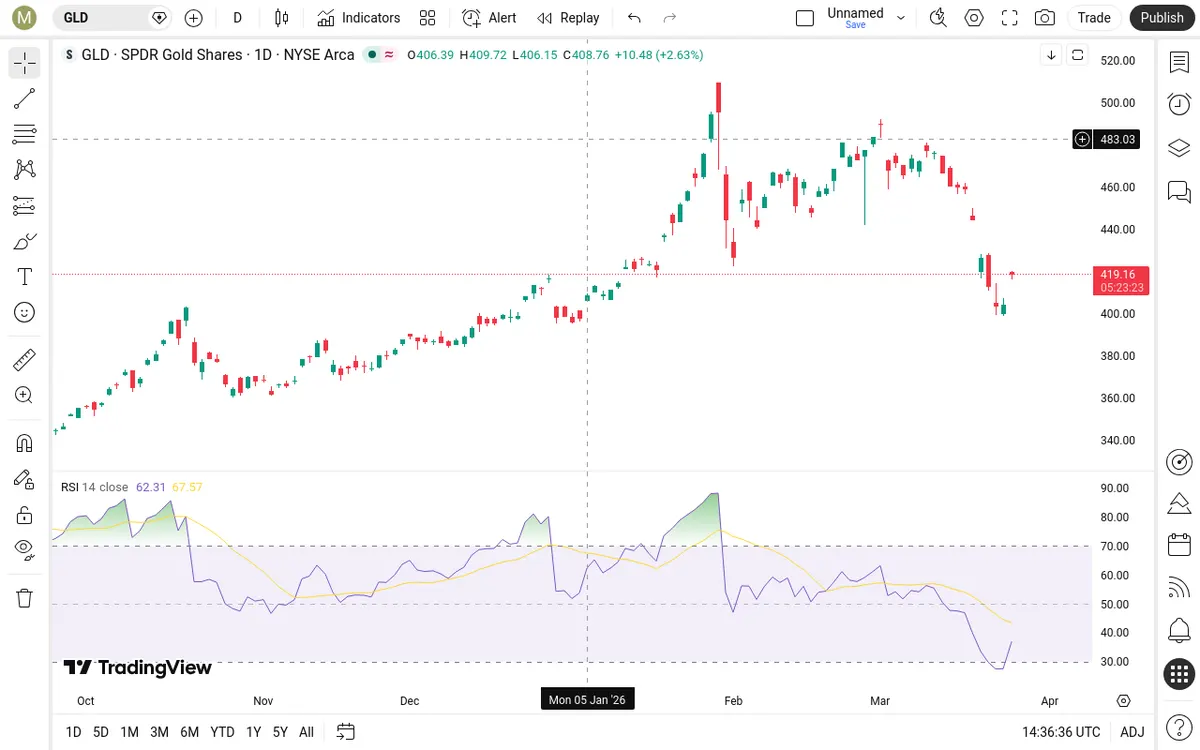Screen dimensions: 1200x750
Task: Take a chart snapshot with camera icon
Action: [1045, 18]
